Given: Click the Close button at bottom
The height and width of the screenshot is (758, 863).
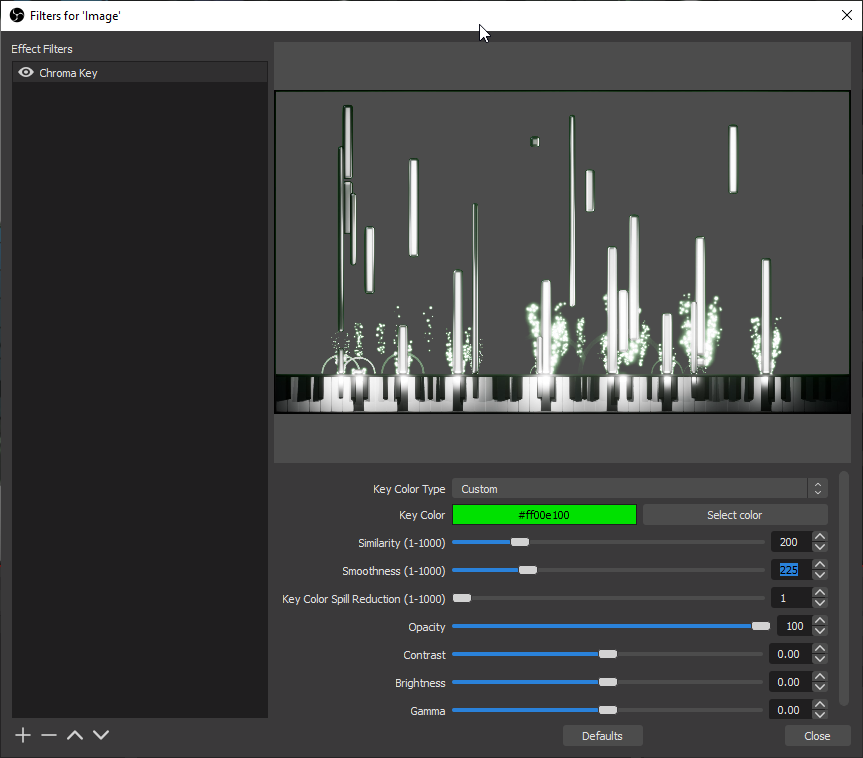Looking at the screenshot, I should tap(817, 736).
